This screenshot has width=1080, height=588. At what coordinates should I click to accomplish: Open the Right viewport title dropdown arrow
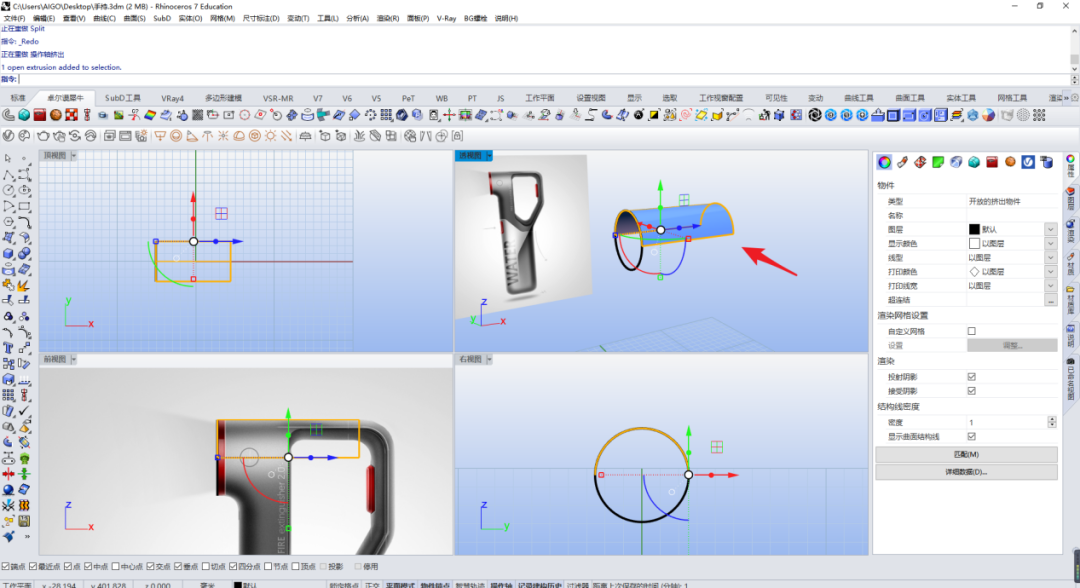coord(489,359)
